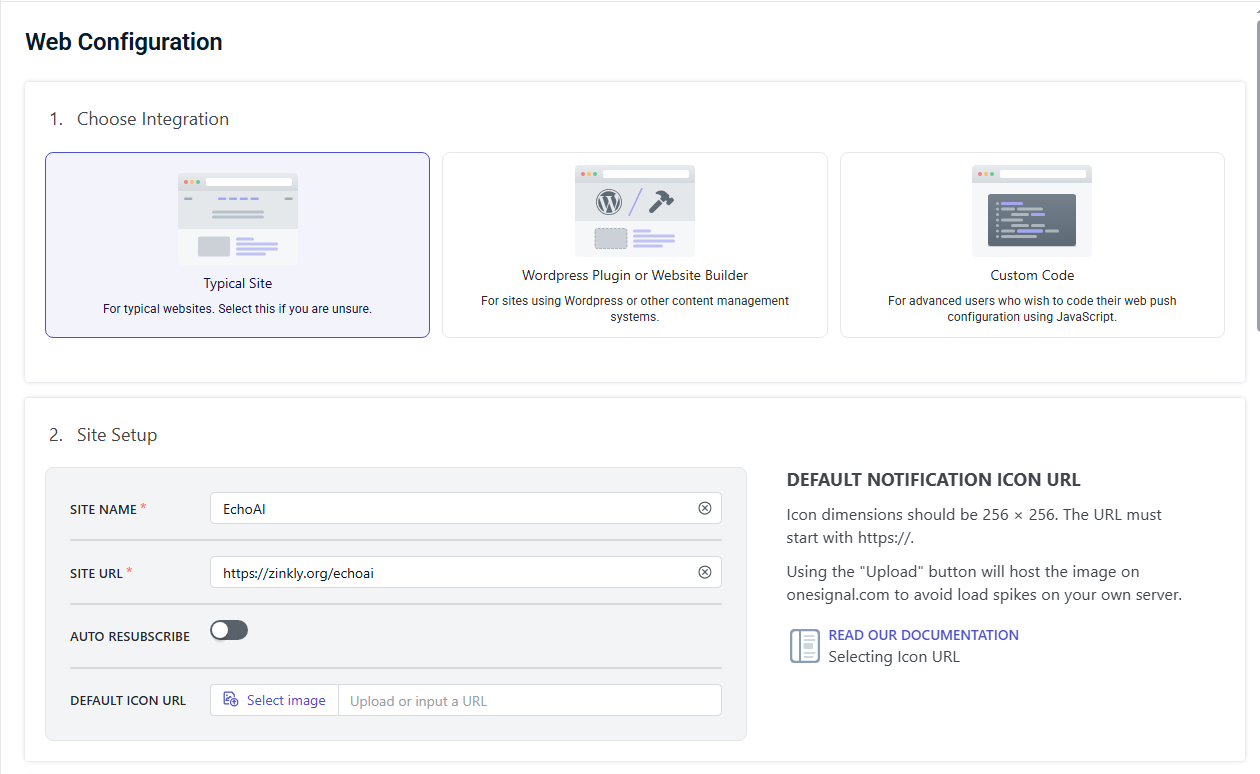Toggle the Auto Resubscribe switch

[229, 630]
